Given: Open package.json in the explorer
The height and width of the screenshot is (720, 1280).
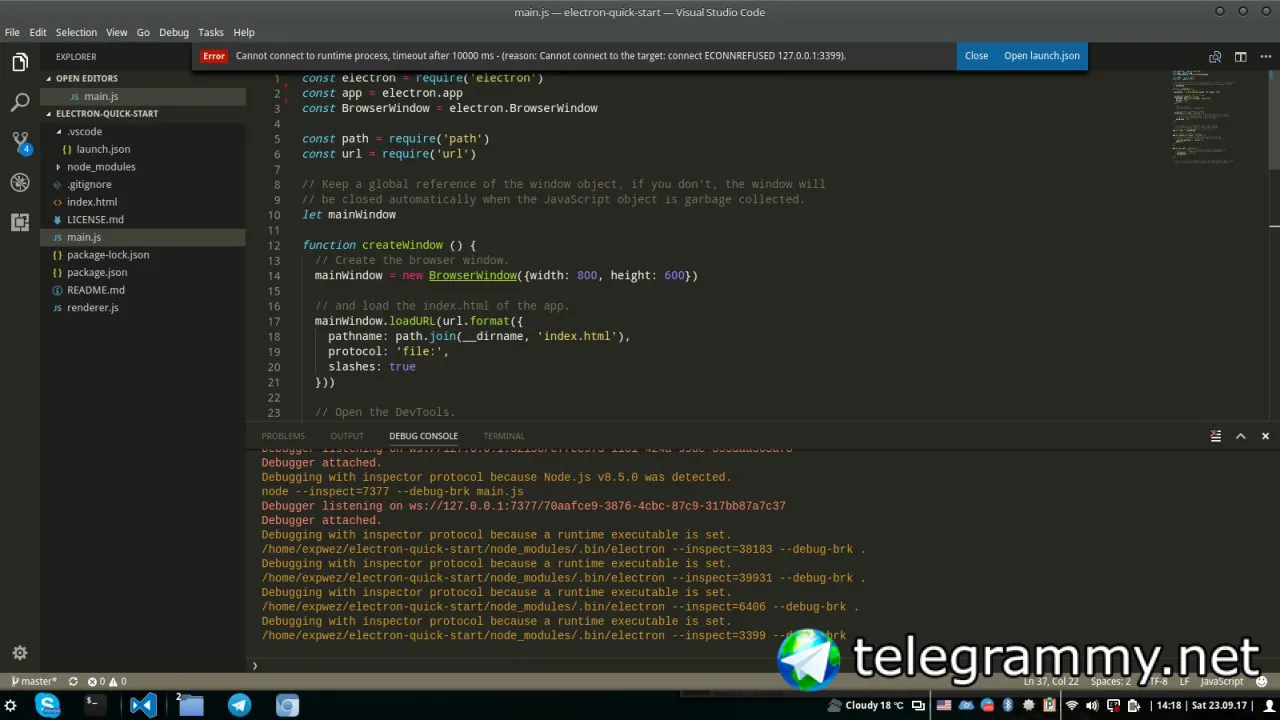Looking at the screenshot, I should tap(97, 272).
